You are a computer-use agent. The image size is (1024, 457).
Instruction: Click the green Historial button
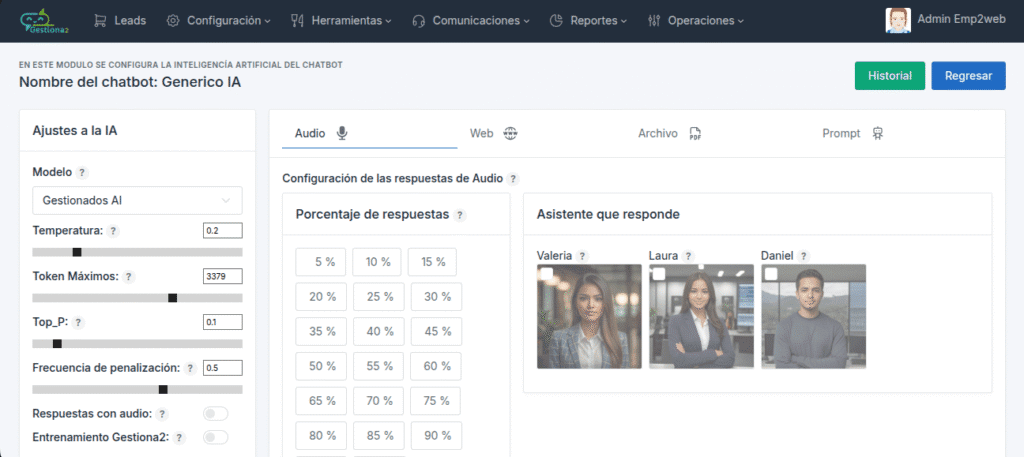click(889, 76)
